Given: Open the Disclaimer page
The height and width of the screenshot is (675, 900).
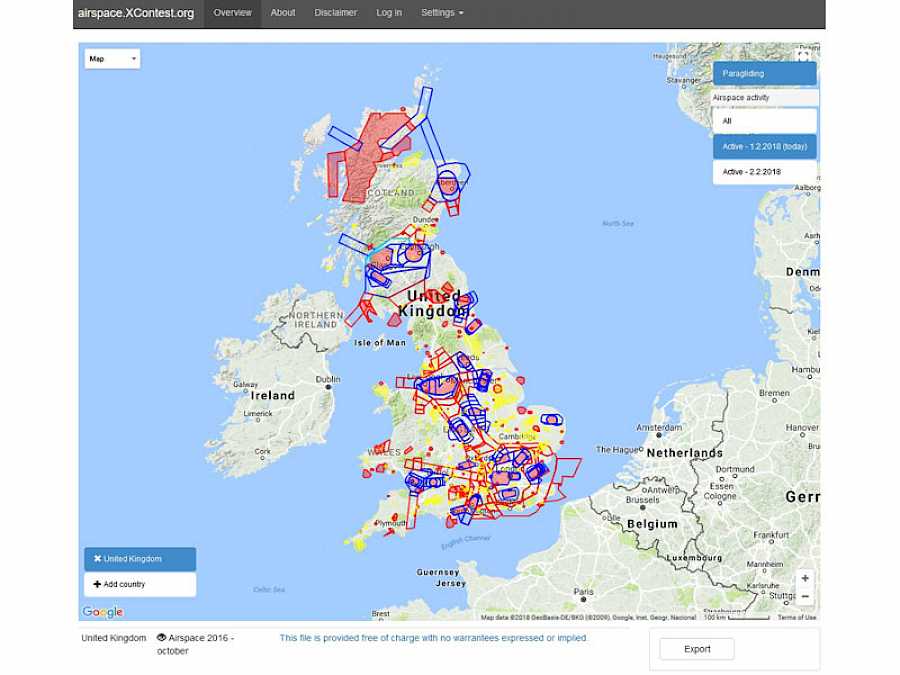Looking at the screenshot, I should tap(335, 13).
